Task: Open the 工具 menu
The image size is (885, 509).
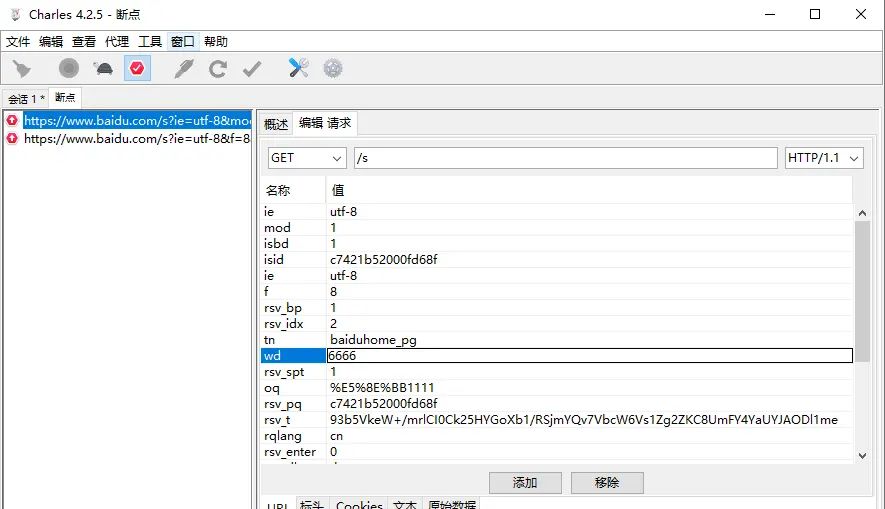Action: [150, 41]
